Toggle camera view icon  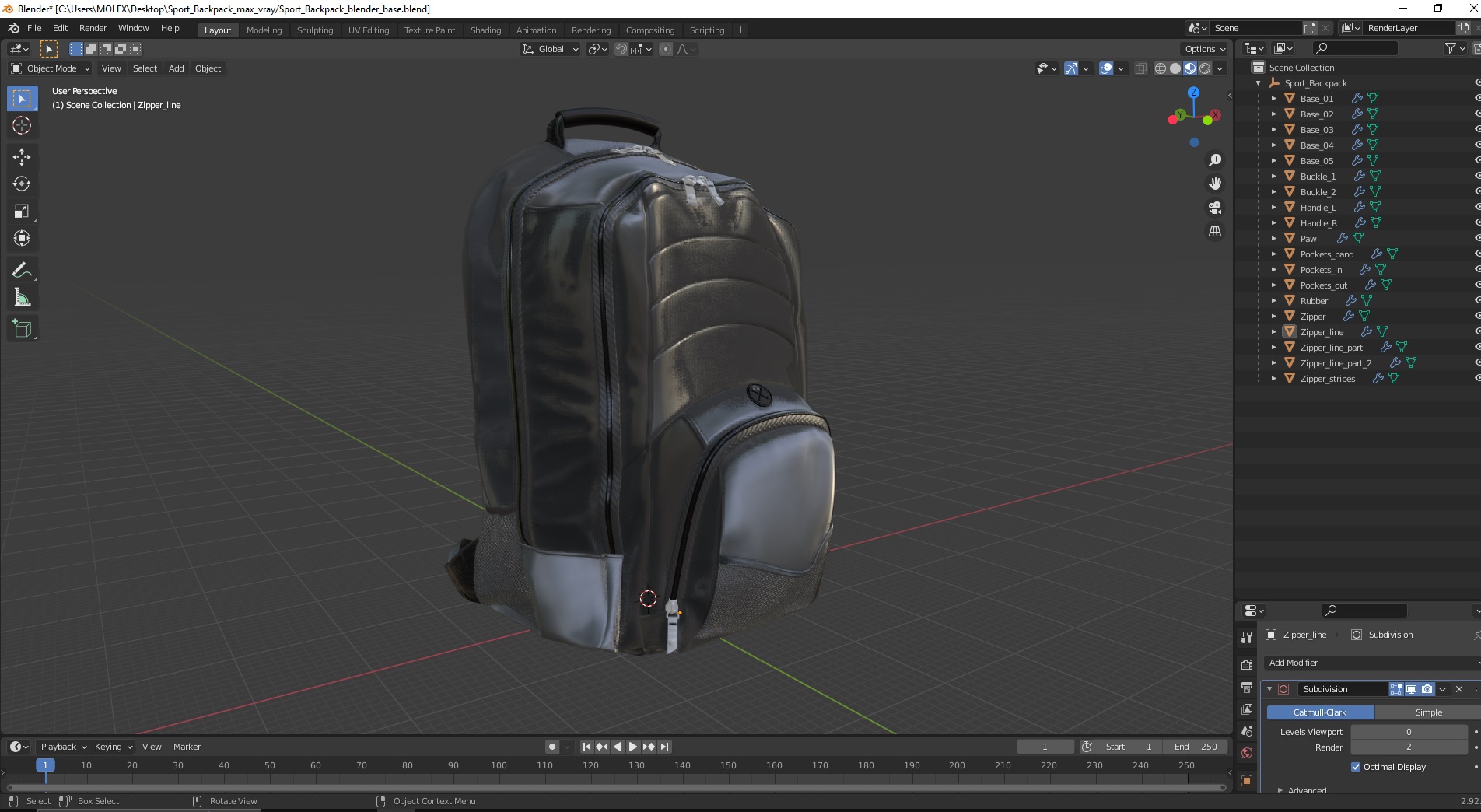[x=1214, y=208]
